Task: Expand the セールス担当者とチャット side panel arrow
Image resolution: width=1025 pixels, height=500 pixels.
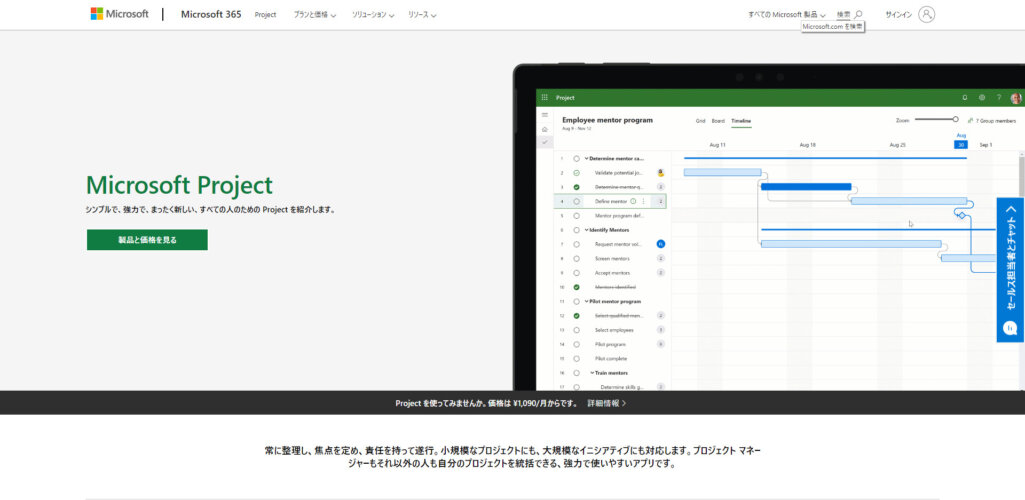Action: 1011,210
